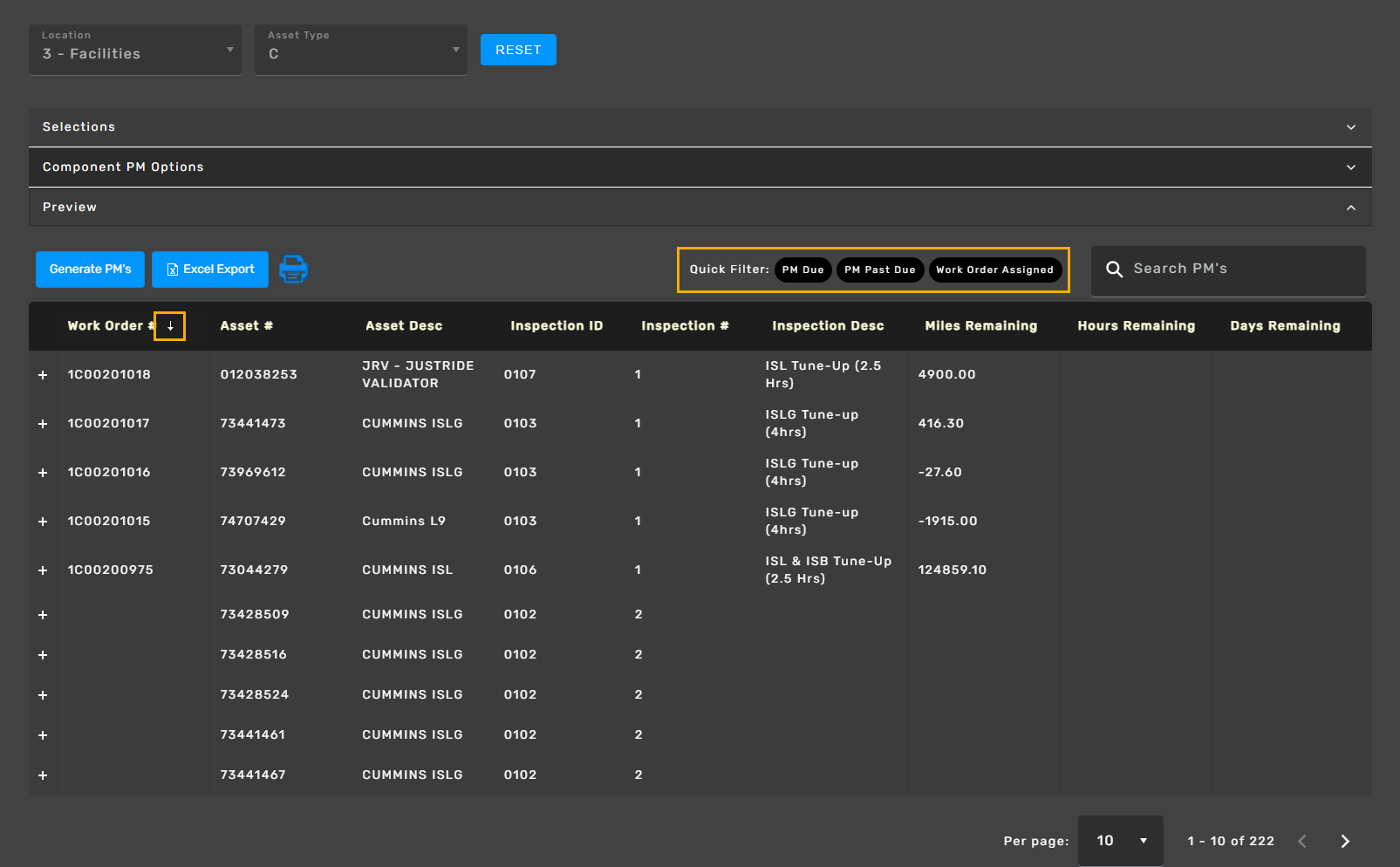Toggle the PM Due quick filter
The image size is (1400, 867).
[x=802, y=270]
